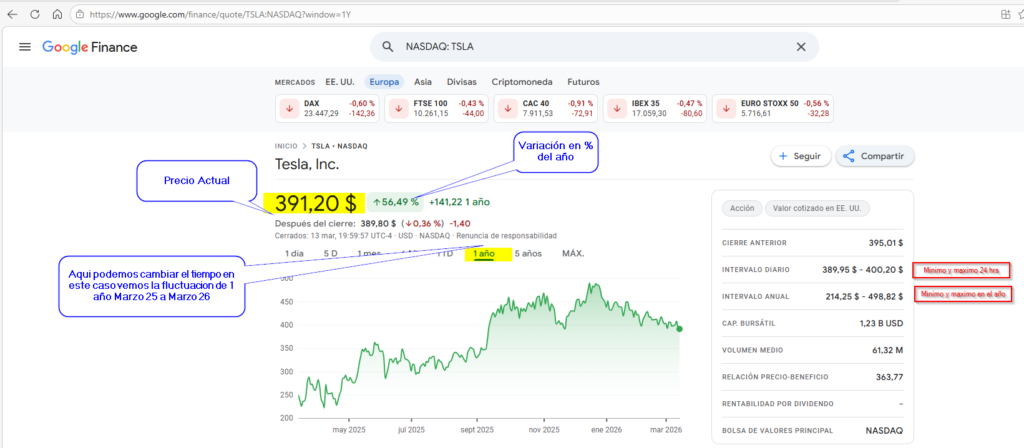Viewport: 1024px width, 448px height.
Task: Switch to the Futuros market tab
Action: click(585, 82)
